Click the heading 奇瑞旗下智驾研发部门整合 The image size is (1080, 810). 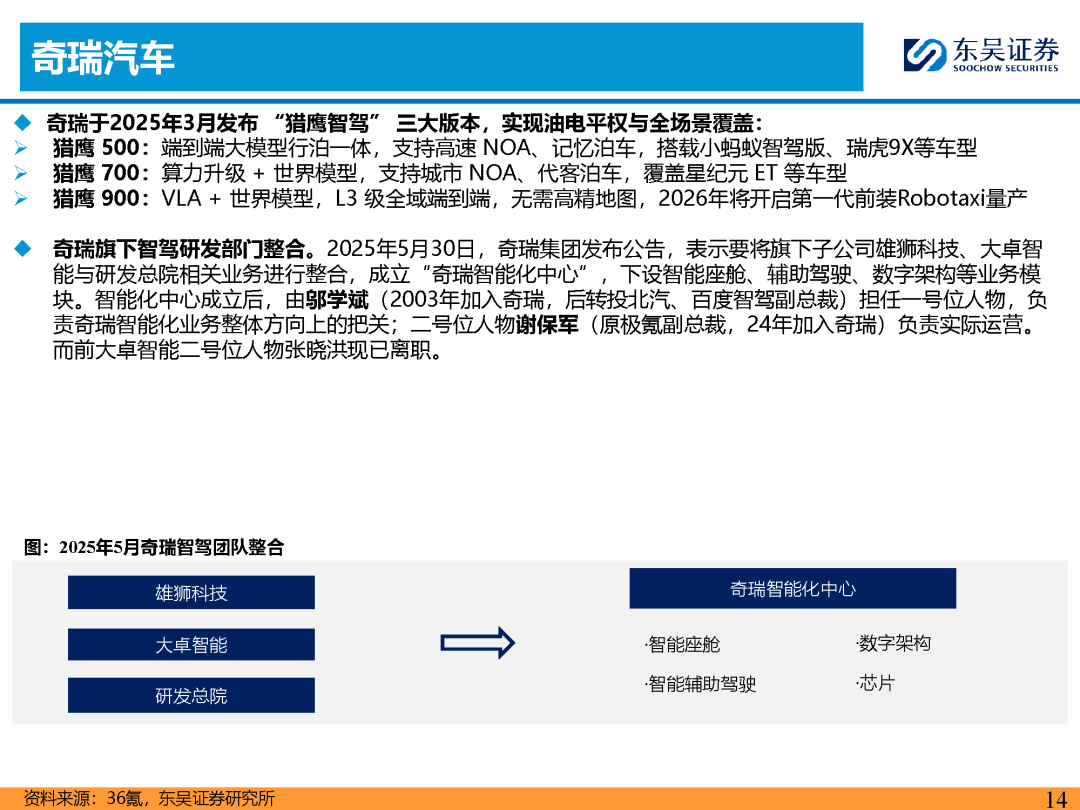[x=178, y=249]
